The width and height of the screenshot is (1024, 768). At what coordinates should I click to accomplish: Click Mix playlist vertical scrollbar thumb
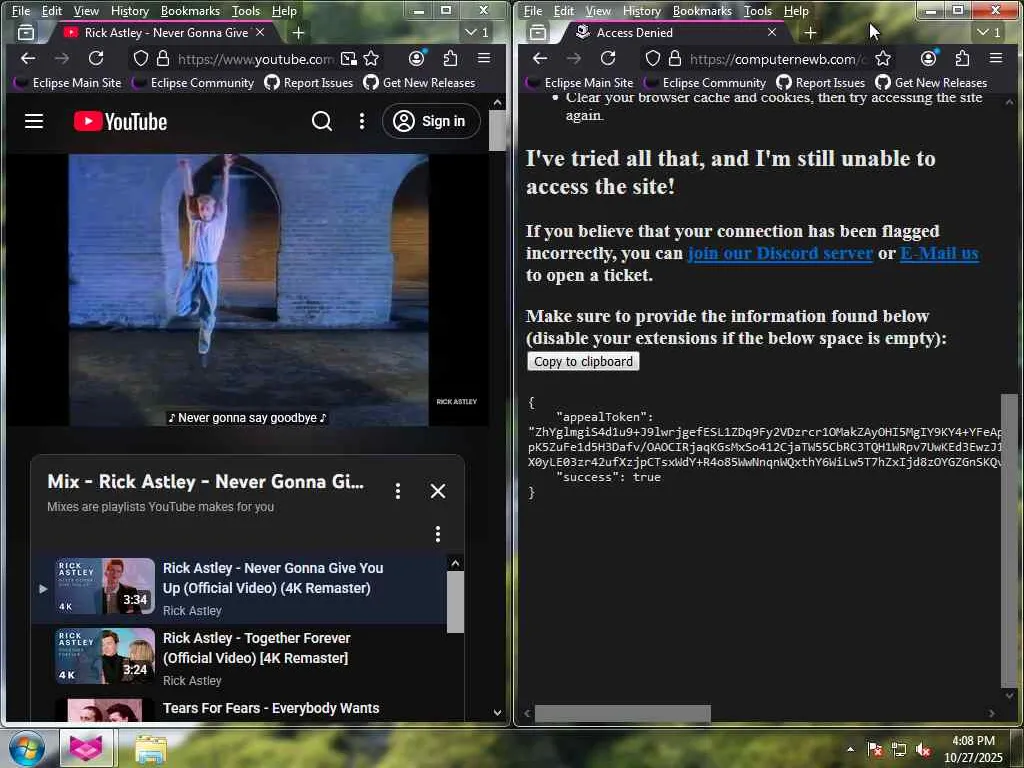pyautogui.click(x=455, y=601)
